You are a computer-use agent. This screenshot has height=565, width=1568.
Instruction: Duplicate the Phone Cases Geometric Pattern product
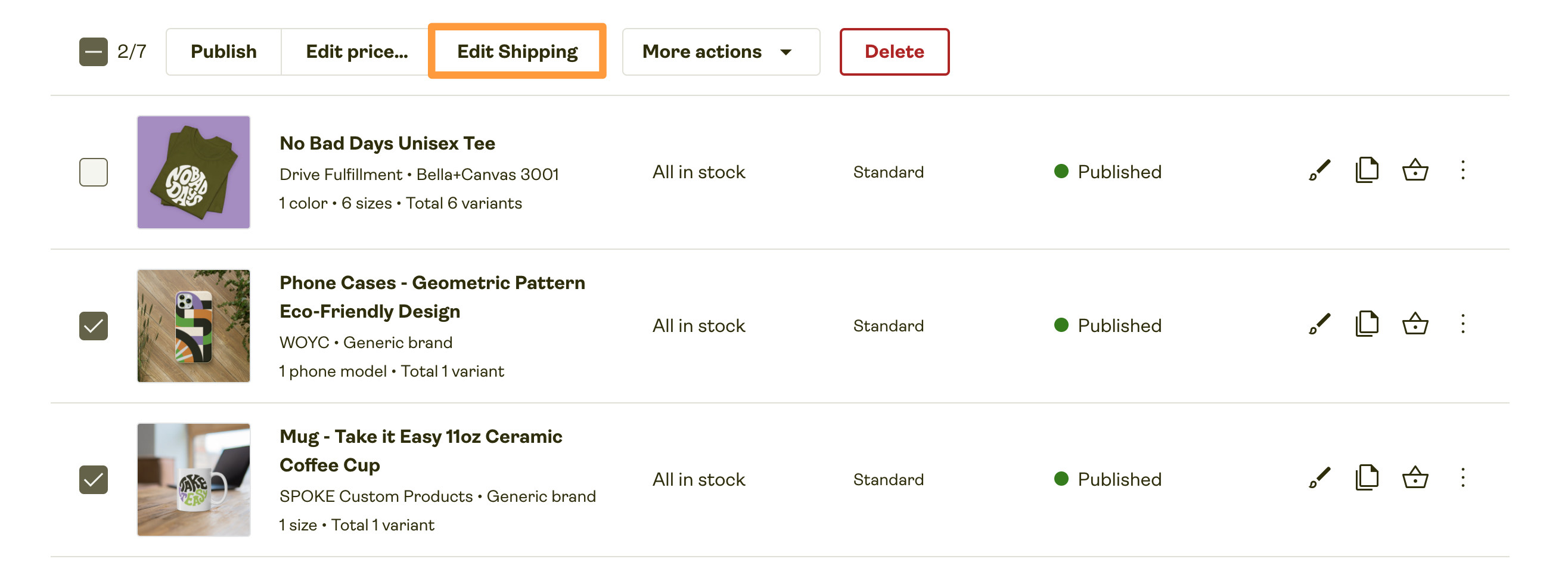[1367, 325]
